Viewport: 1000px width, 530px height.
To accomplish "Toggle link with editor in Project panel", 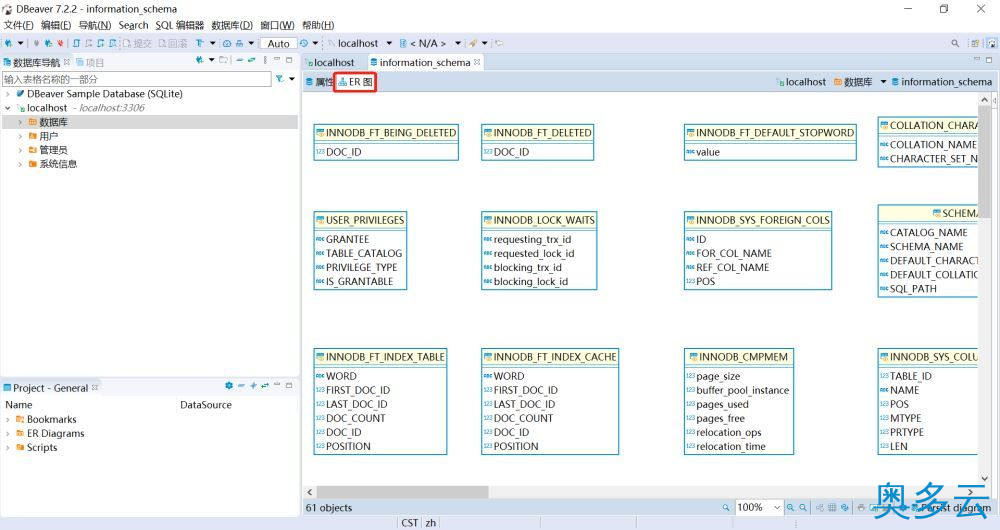I will pyautogui.click(x=265, y=386).
